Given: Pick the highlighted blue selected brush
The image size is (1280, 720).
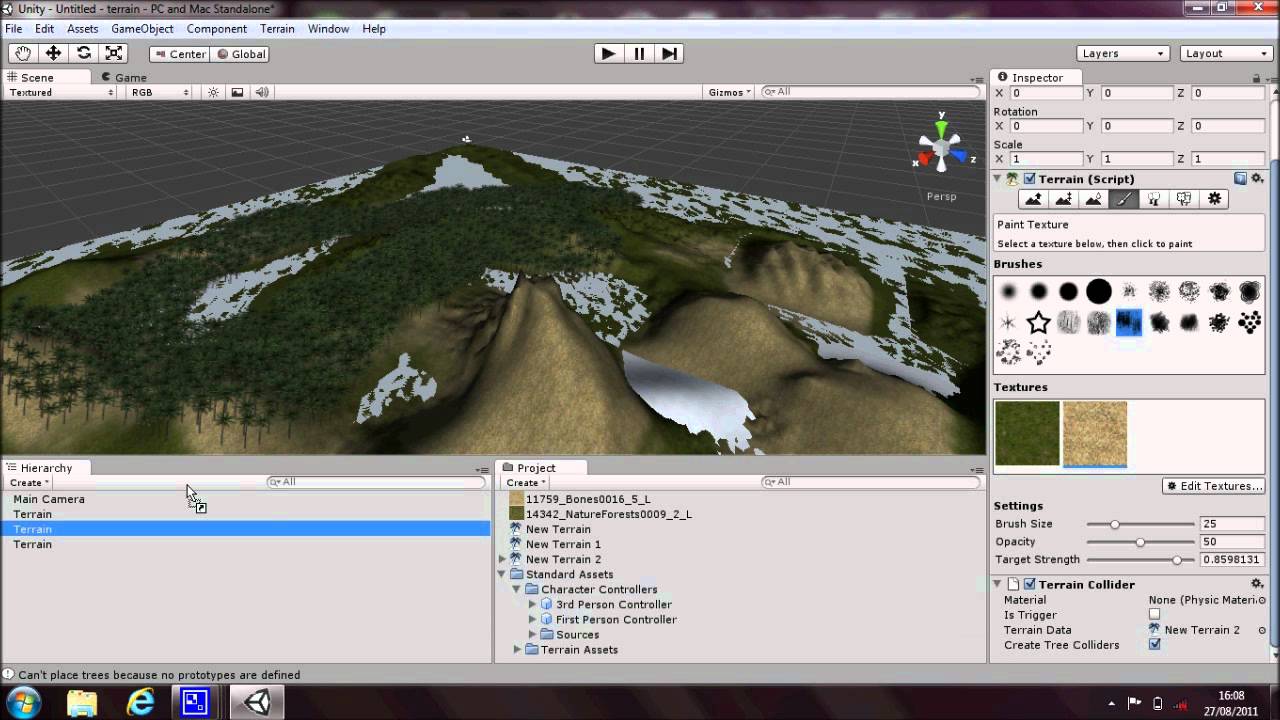Looking at the screenshot, I should click(x=1129, y=322).
